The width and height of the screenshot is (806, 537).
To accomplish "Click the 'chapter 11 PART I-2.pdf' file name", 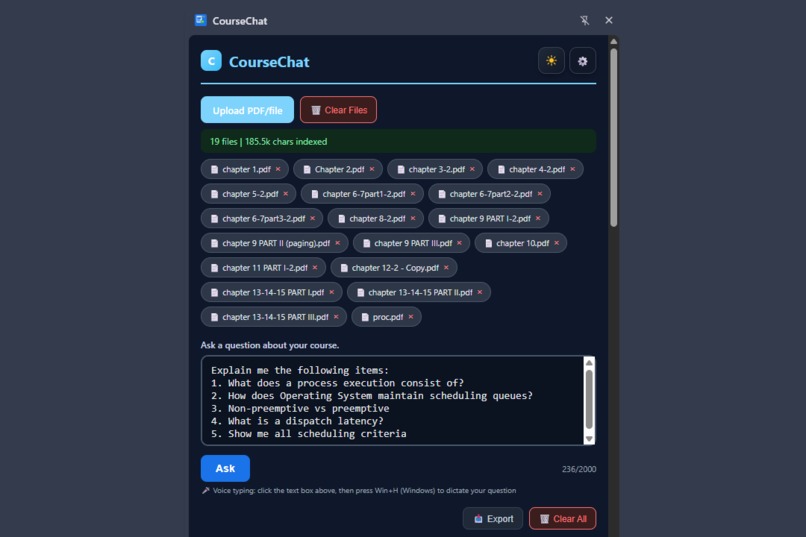I will point(265,268).
